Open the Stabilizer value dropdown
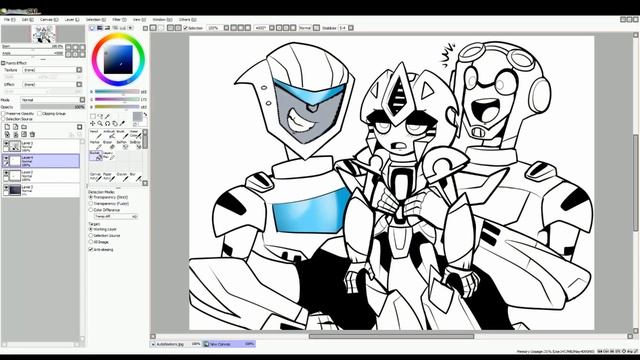 coord(351,28)
